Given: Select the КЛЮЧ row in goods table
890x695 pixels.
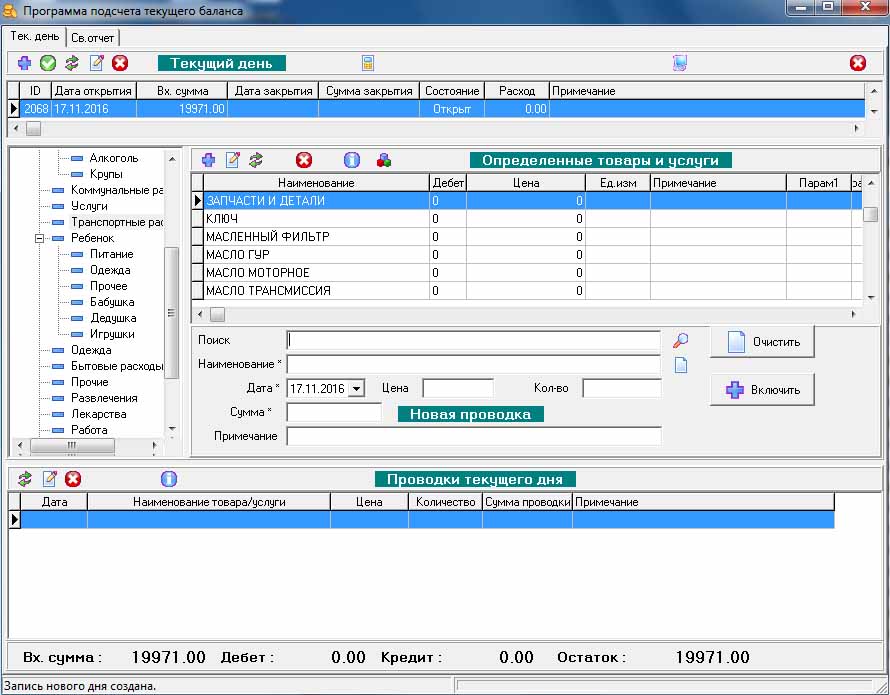Looking at the screenshot, I should click(x=527, y=219).
